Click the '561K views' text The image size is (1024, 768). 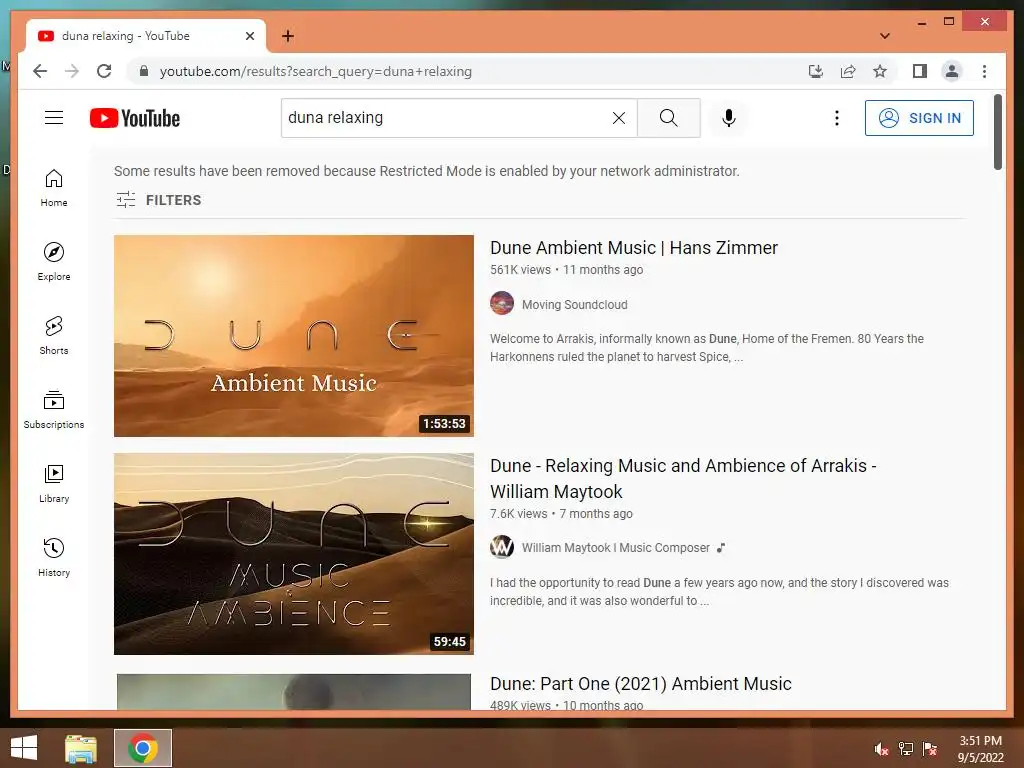(520, 270)
